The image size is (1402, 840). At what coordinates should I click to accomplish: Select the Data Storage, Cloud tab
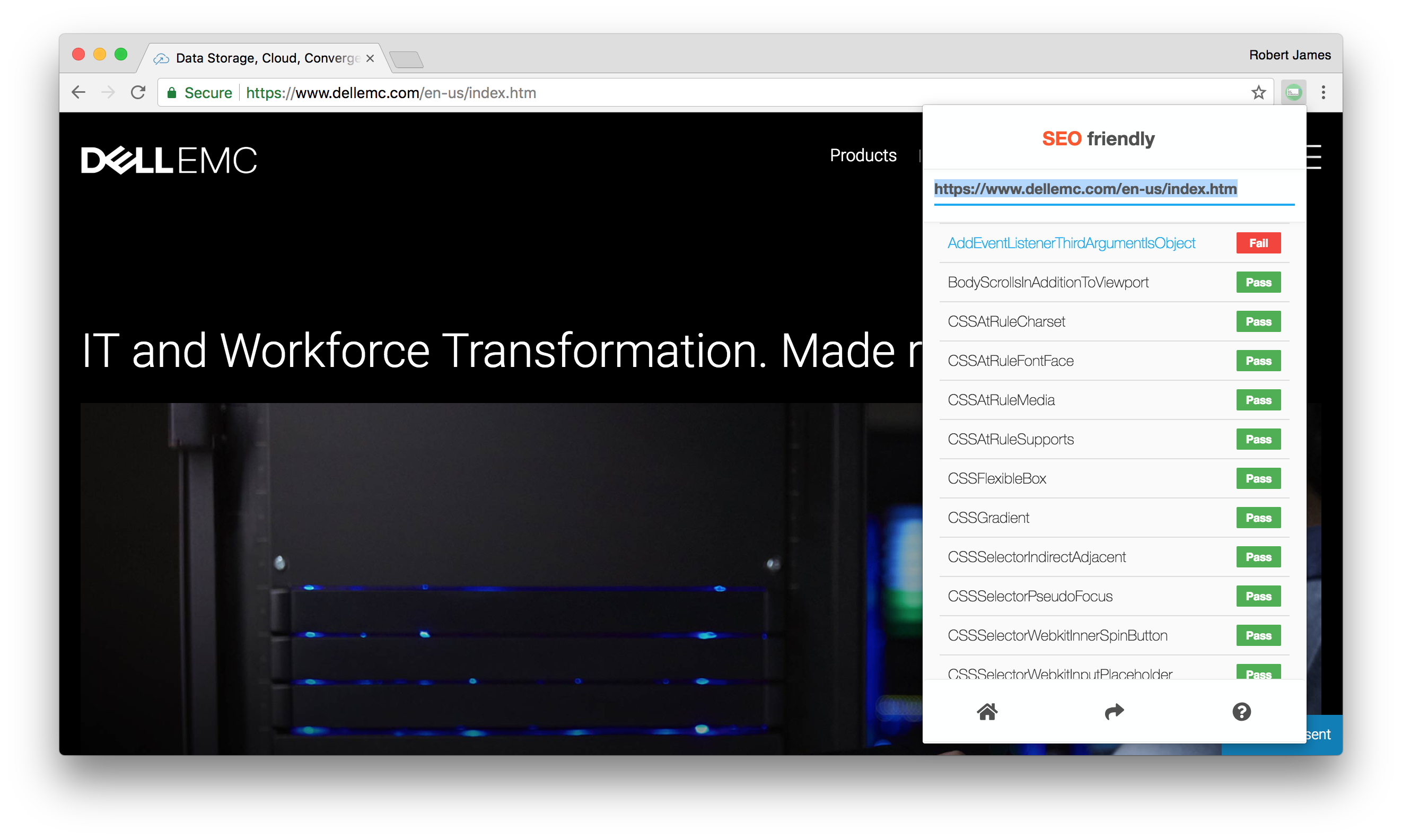pos(266,58)
